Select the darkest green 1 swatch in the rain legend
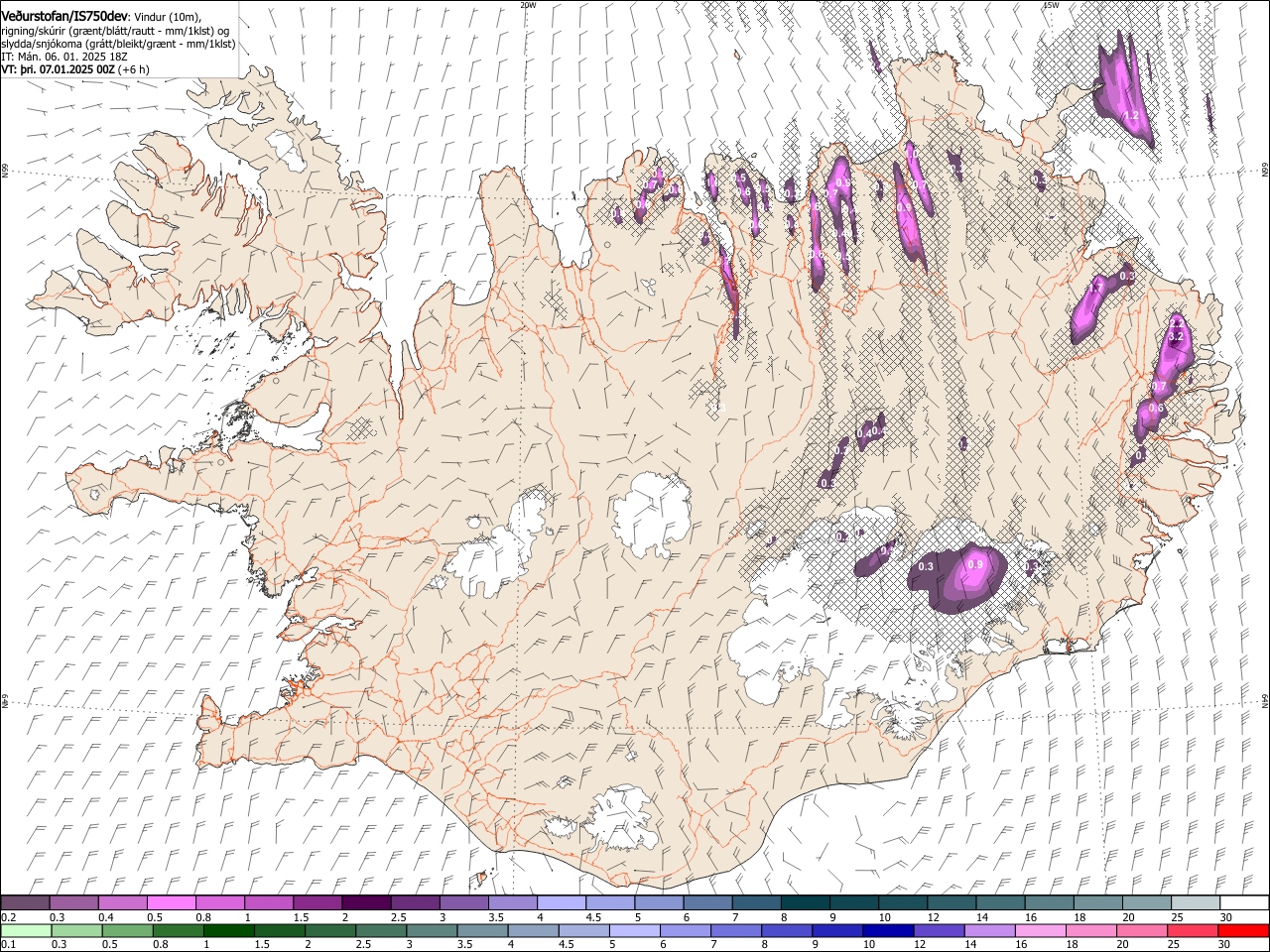 coord(228,930)
